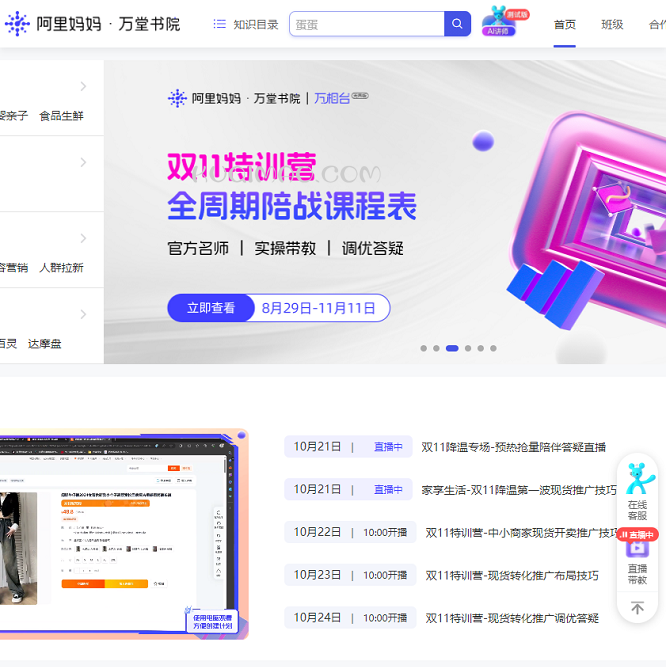Go to fifth carousel slide dot
Viewport: 666px width, 667px height.
(x=481, y=348)
